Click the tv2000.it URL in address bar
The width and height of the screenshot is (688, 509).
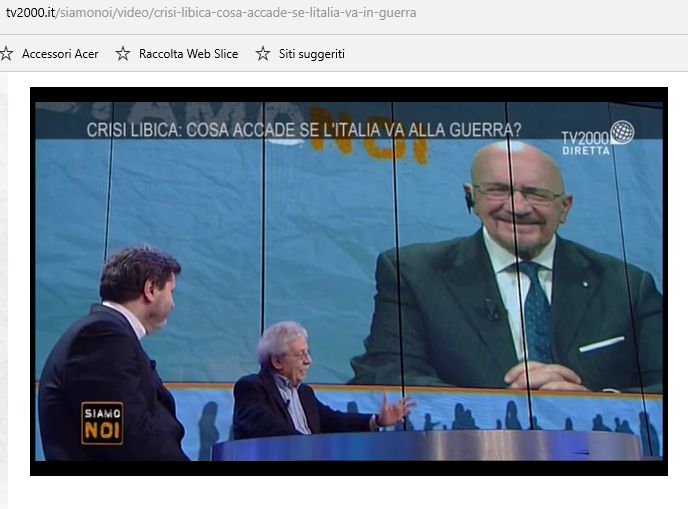coord(211,13)
